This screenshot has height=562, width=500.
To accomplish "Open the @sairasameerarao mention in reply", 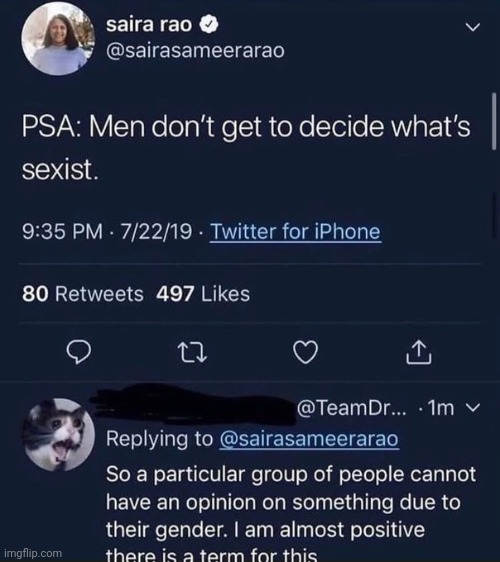I will pyautogui.click(x=309, y=439).
